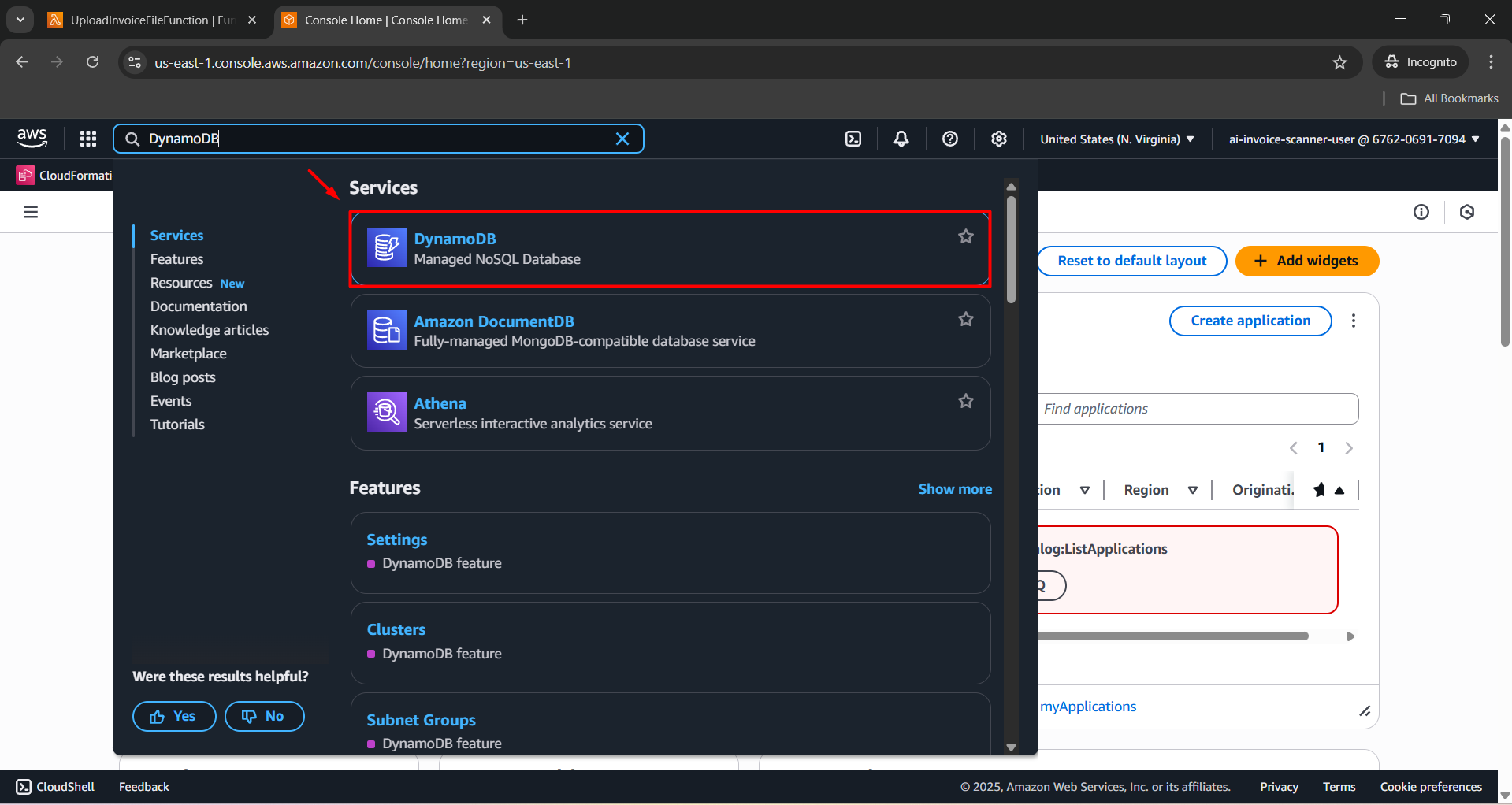This screenshot has width=1512, height=805.
Task: Open the myApplications link
Action: (1088, 706)
